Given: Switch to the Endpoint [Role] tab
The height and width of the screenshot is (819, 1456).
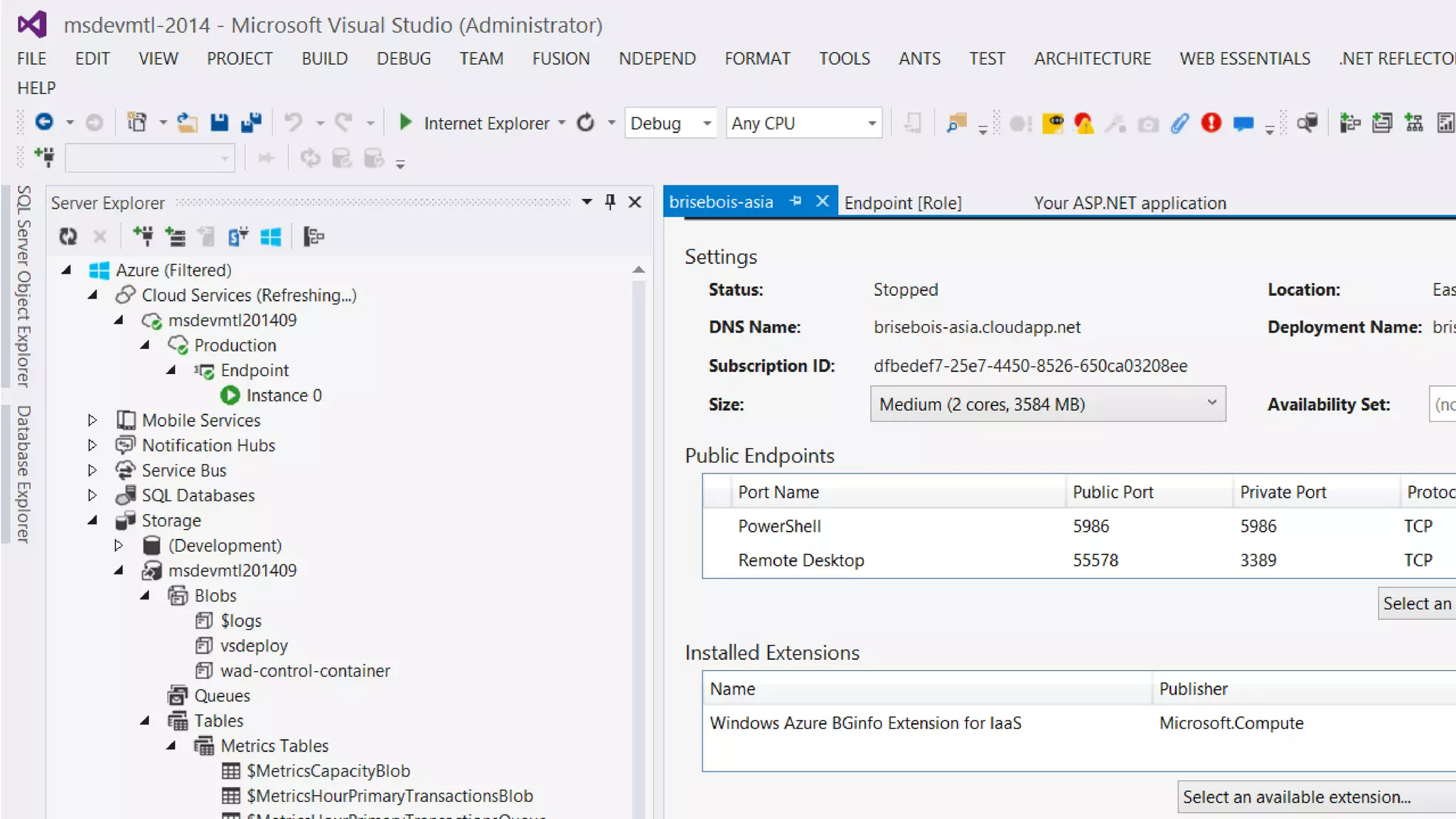Looking at the screenshot, I should [903, 203].
